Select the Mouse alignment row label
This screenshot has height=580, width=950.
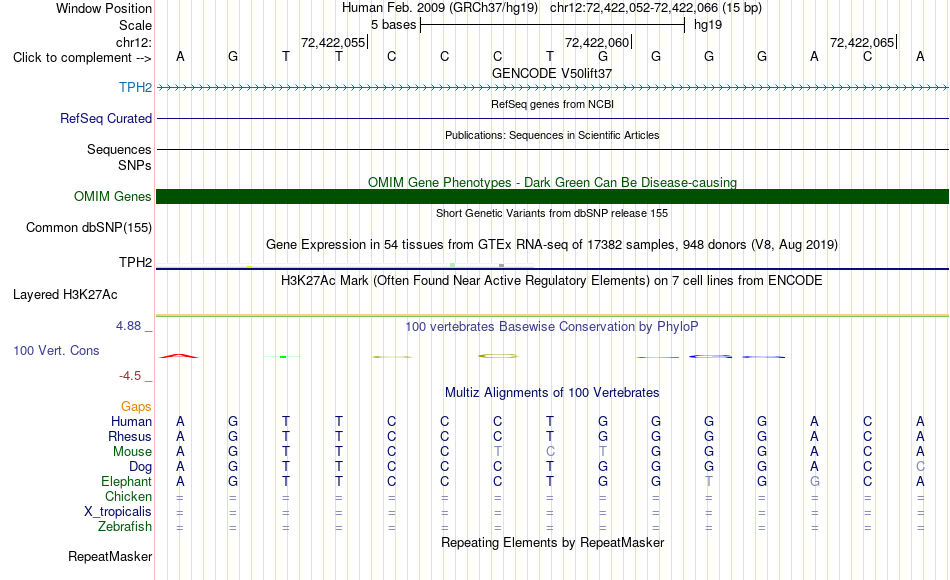click(132, 452)
